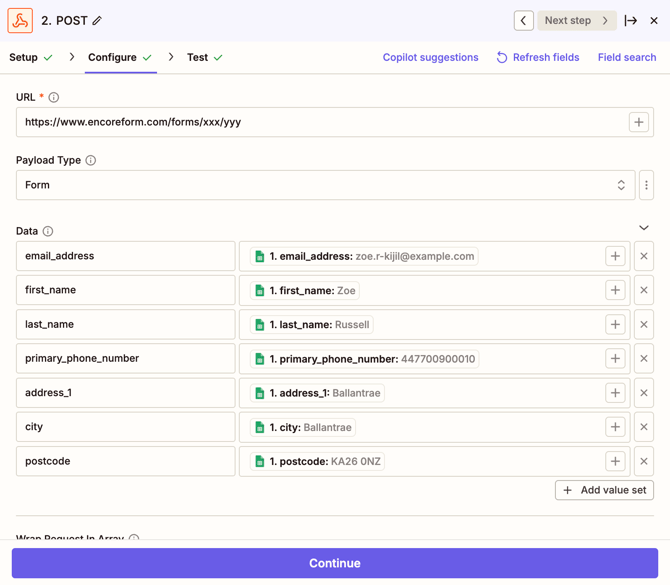Click the info icon next to URL
The width and height of the screenshot is (670, 585).
[54, 98]
